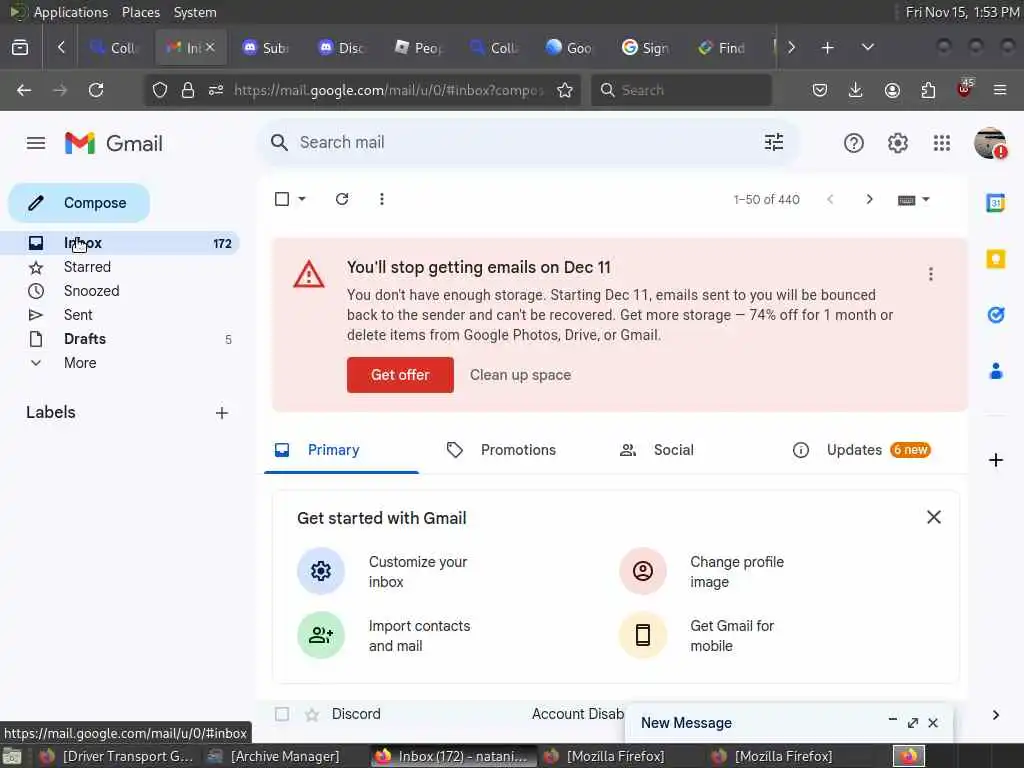Open Google apps grid
The height and width of the screenshot is (768, 1024).
tap(942, 143)
